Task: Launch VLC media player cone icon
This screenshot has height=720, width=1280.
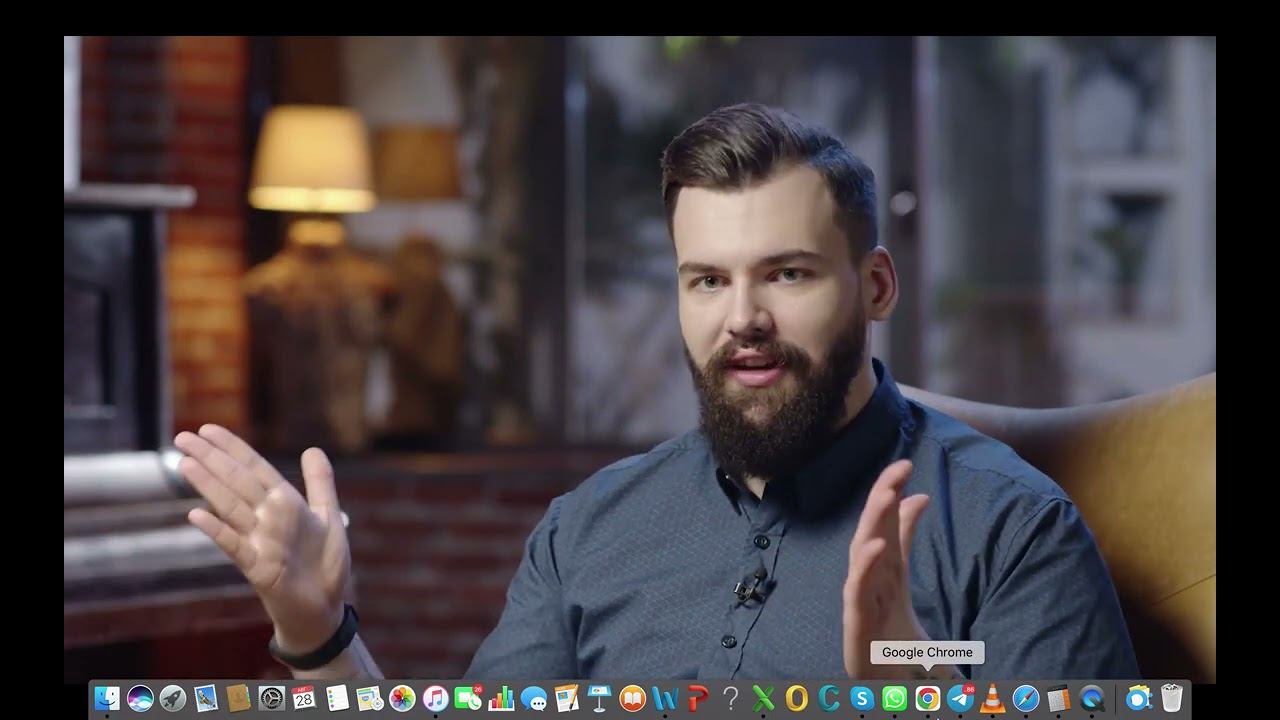Action: pos(993,698)
